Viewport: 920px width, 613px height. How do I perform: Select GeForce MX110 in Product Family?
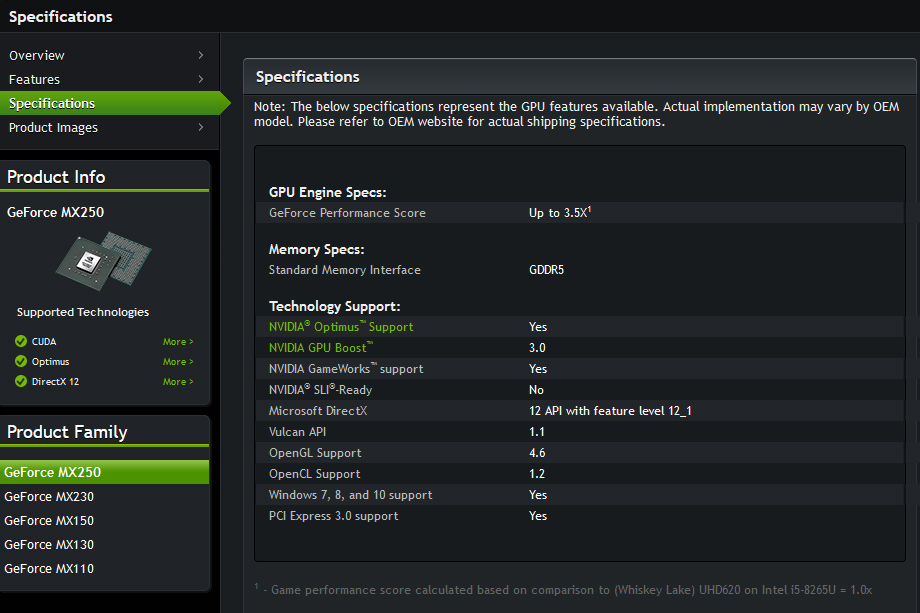[x=49, y=568]
